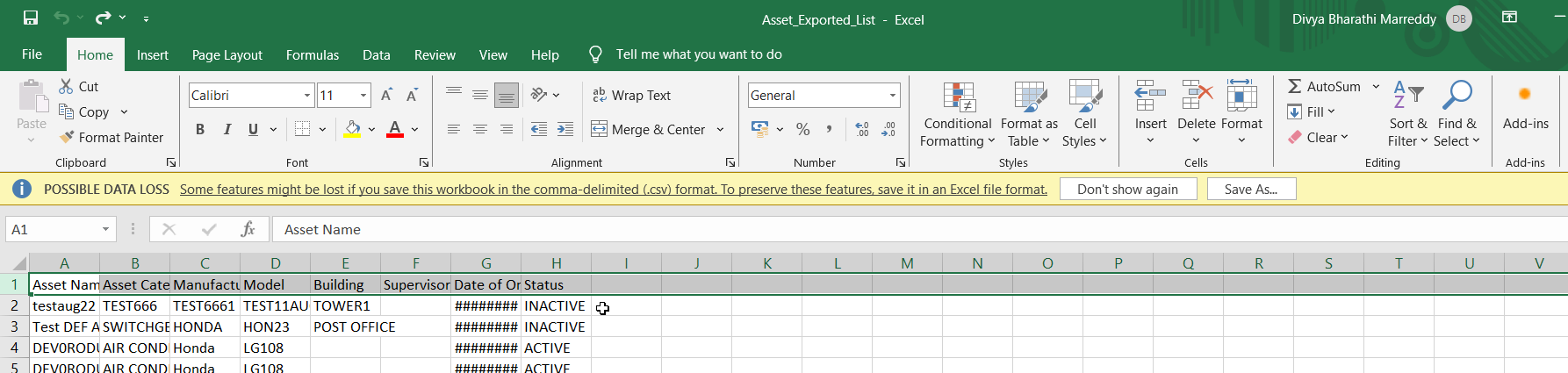
Task: Switch to the Formulas tab
Action: [313, 54]
